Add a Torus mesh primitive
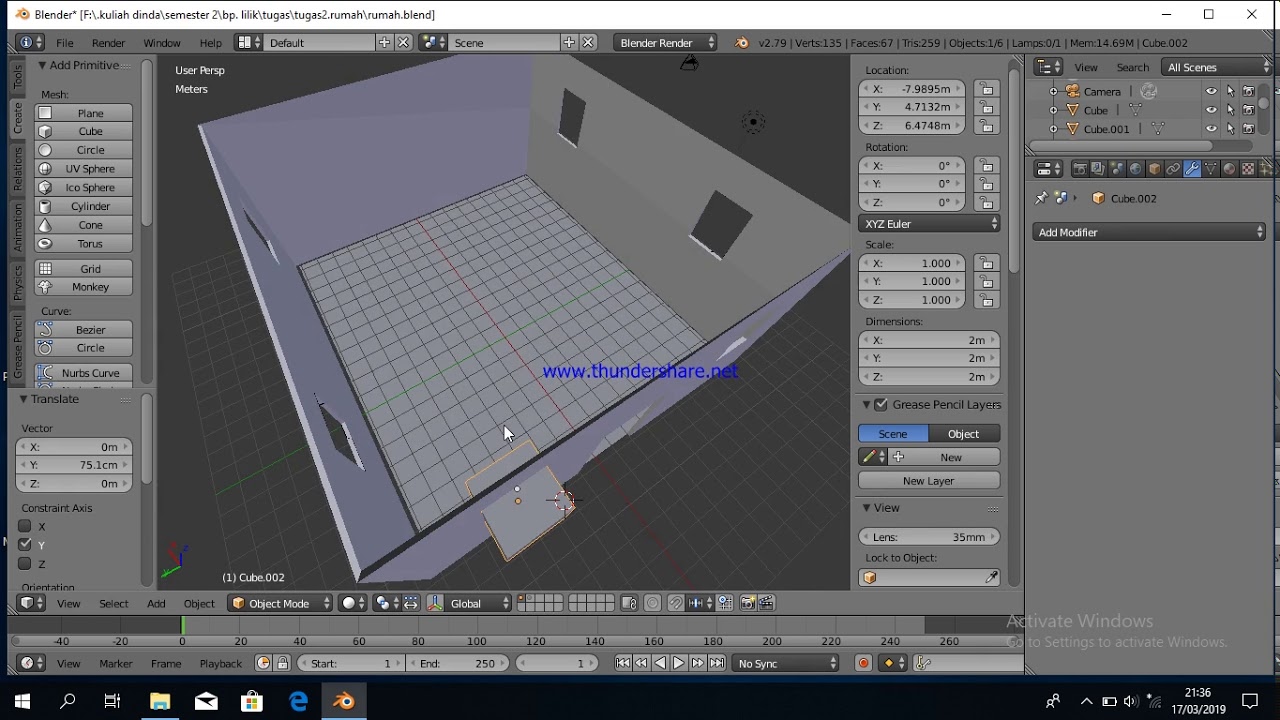The image size is (1280, 720). coord(84,244)
